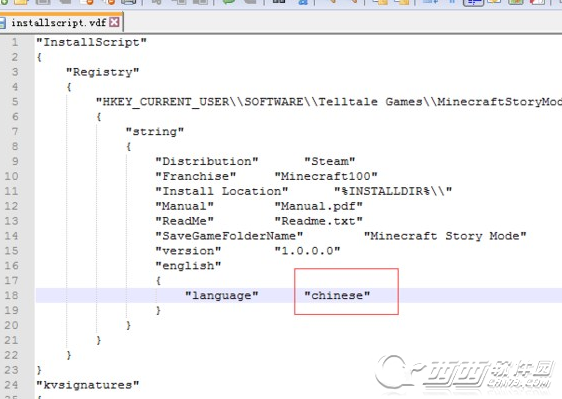Click the "chinese" value on line 18
This screenshot has width=562, height=399.
(x=337, y=295)
